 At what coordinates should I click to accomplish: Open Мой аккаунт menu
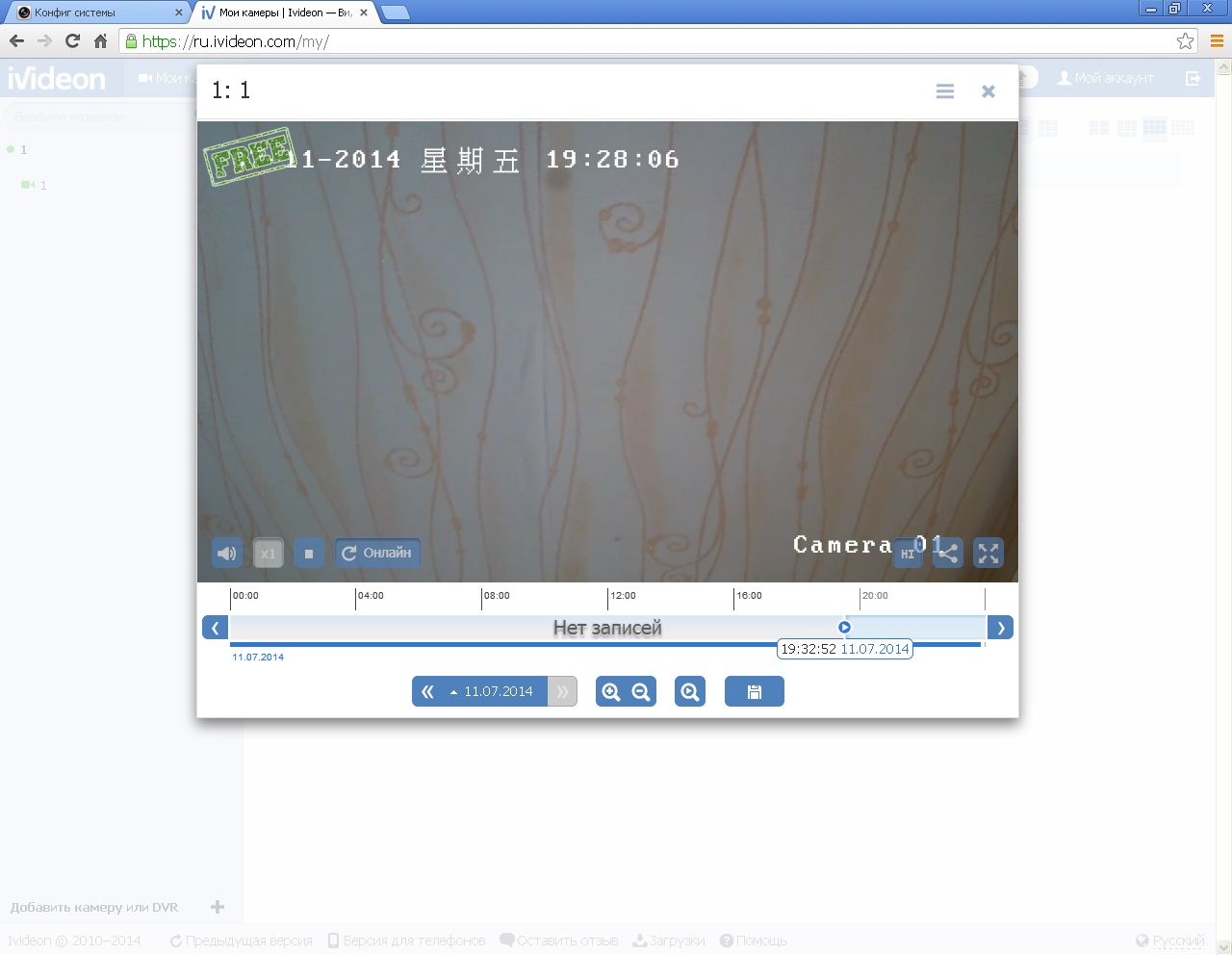click(x=1106, y=78)
